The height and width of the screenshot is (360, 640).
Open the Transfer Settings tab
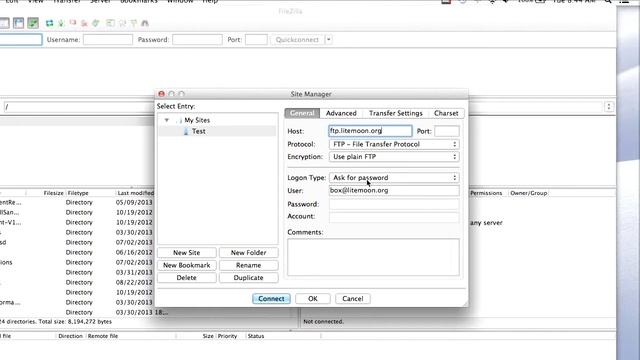[x=396, y=113]
